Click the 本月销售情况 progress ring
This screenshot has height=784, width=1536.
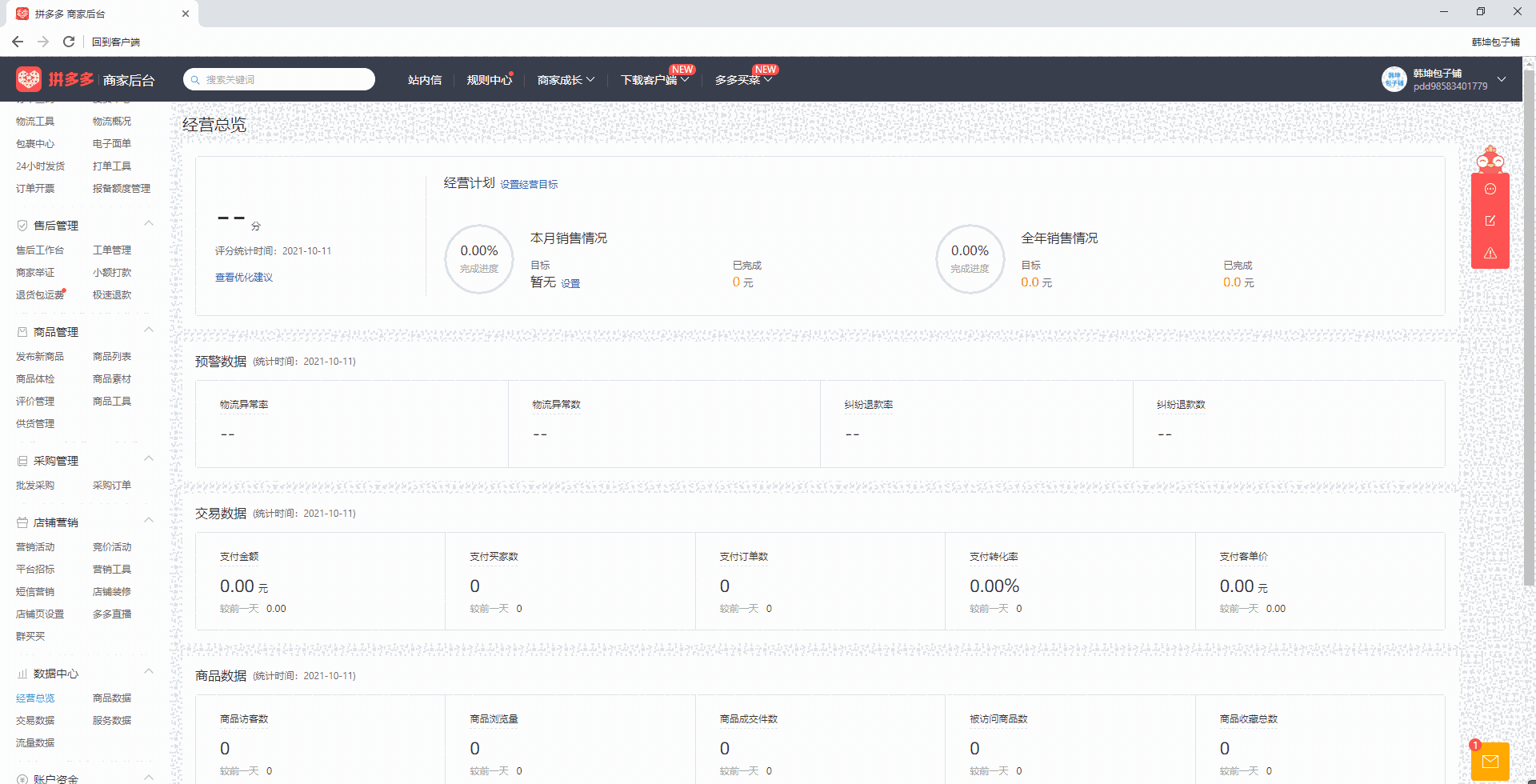point(478,259)
